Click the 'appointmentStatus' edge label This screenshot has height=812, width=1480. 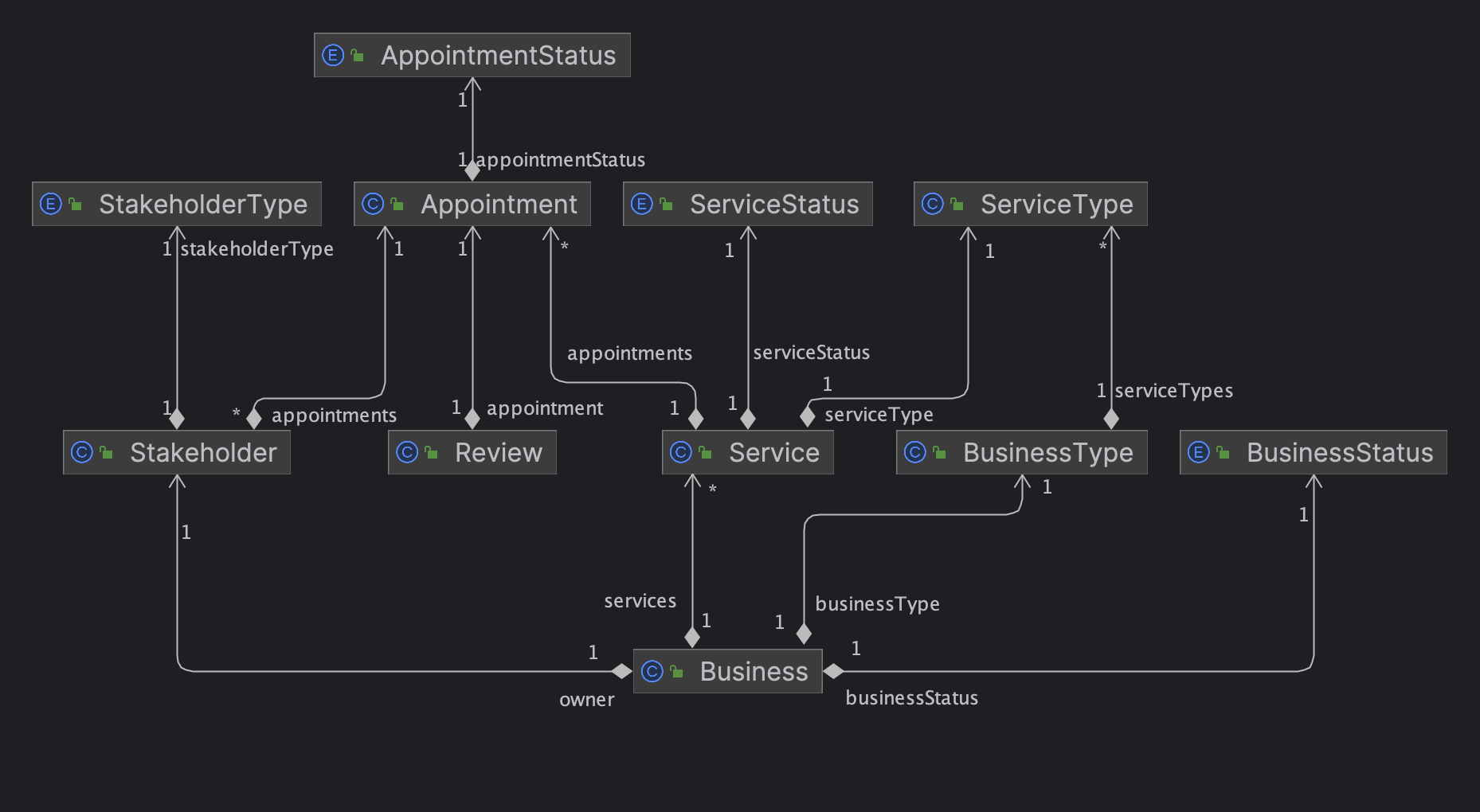pyautogui.click(x=561, y=160)
